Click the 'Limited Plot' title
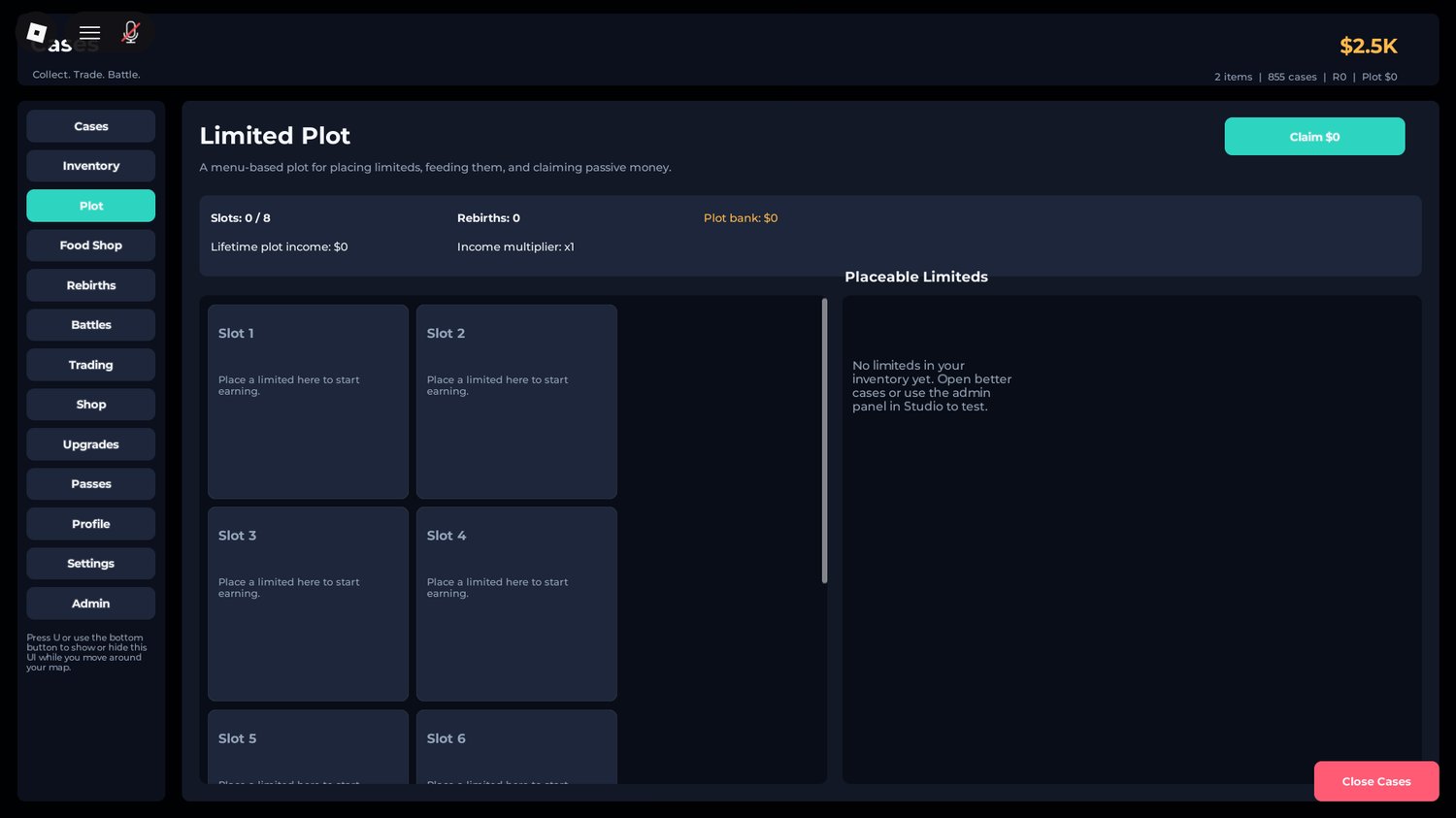 pyautogui.click(x=275, y=136)
